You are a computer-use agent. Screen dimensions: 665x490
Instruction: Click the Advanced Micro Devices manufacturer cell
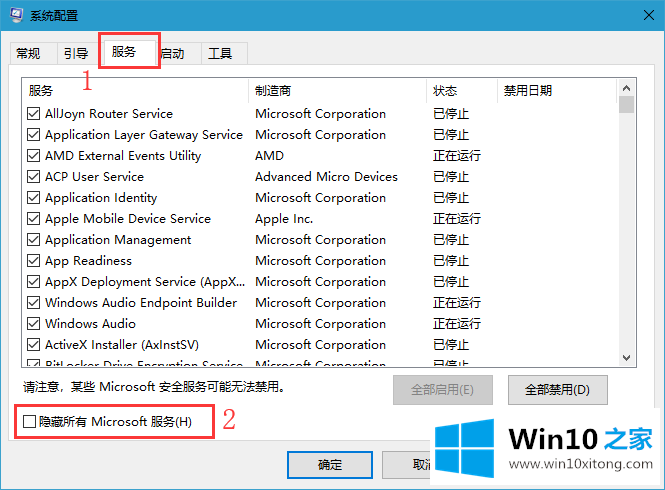(x=326, y=176)
